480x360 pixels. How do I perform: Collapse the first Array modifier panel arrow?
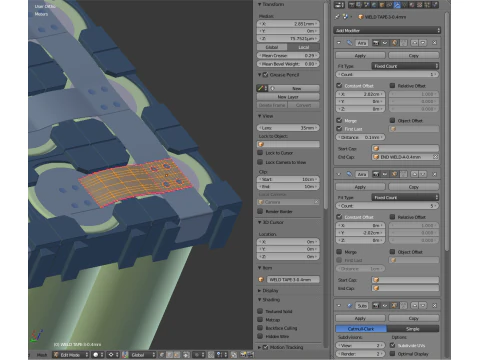(x=339, y=43)
